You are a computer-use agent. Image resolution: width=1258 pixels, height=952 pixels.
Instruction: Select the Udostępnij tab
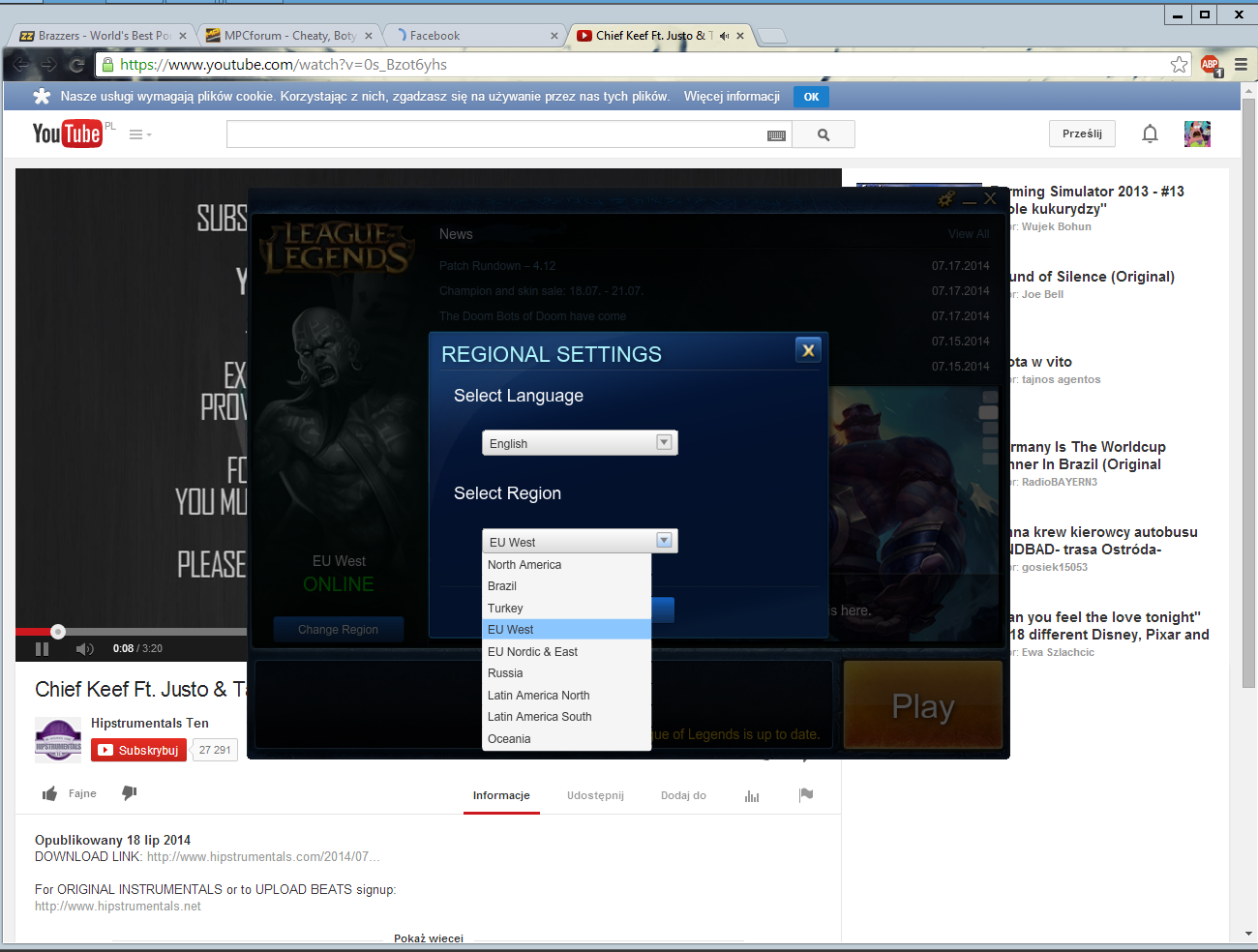coord(595,795)
